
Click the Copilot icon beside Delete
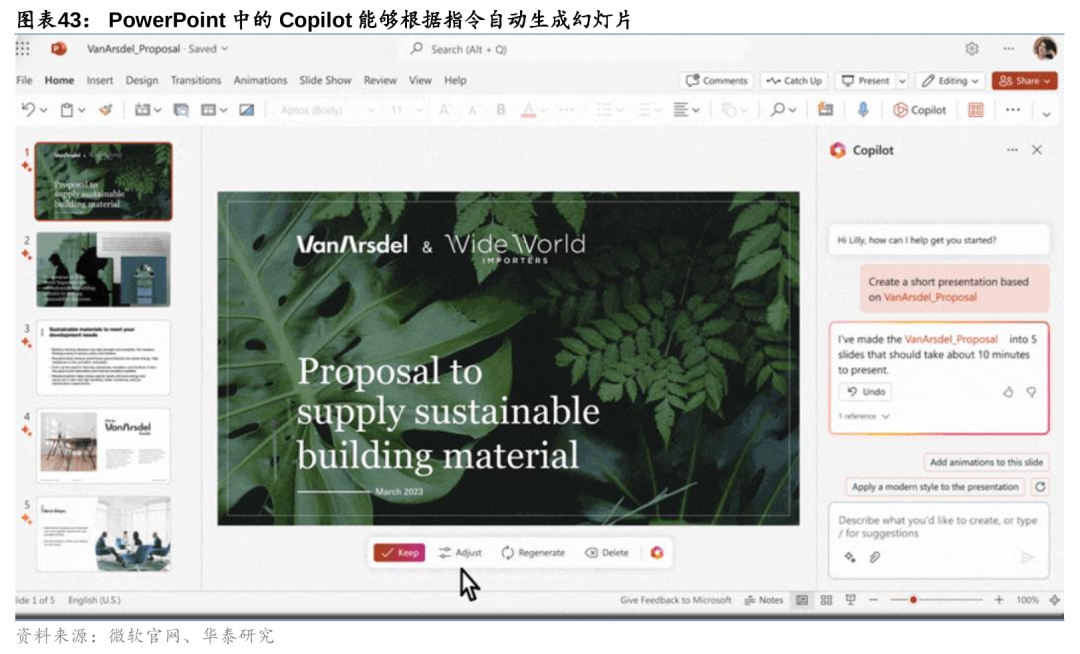click(x=657, y=552)
